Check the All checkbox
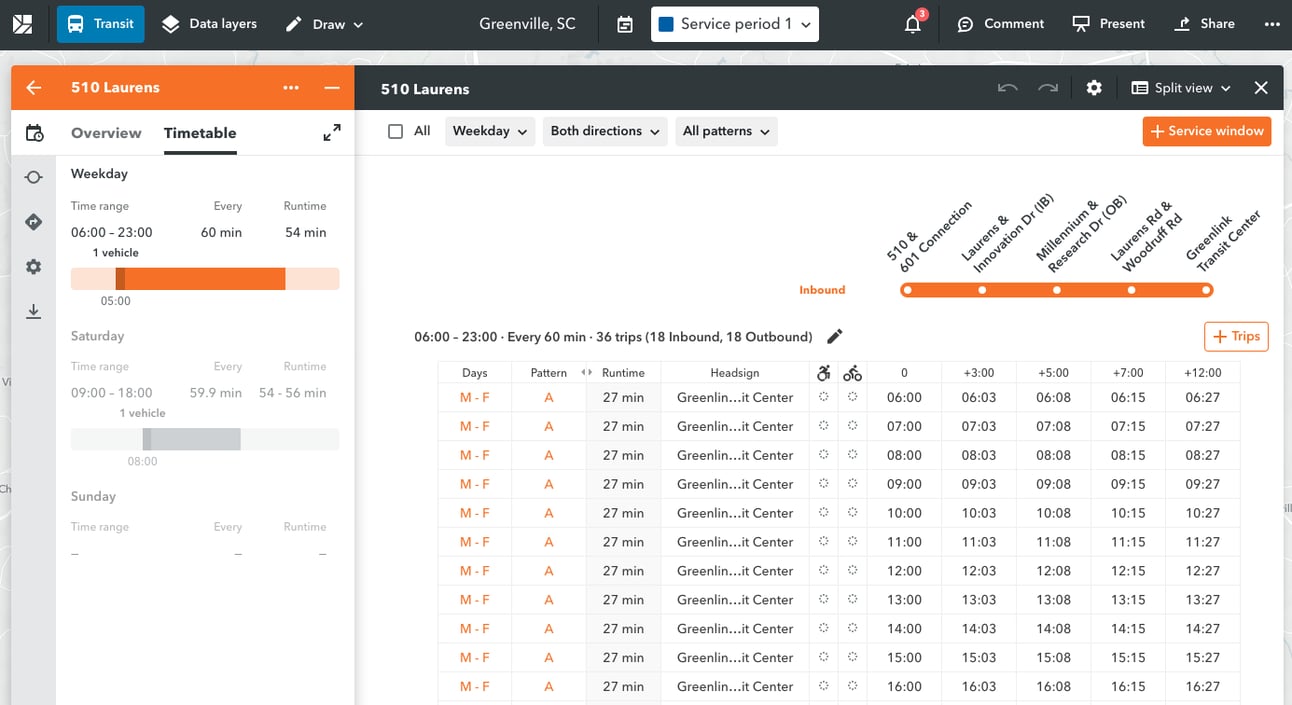 coord(396,131)
